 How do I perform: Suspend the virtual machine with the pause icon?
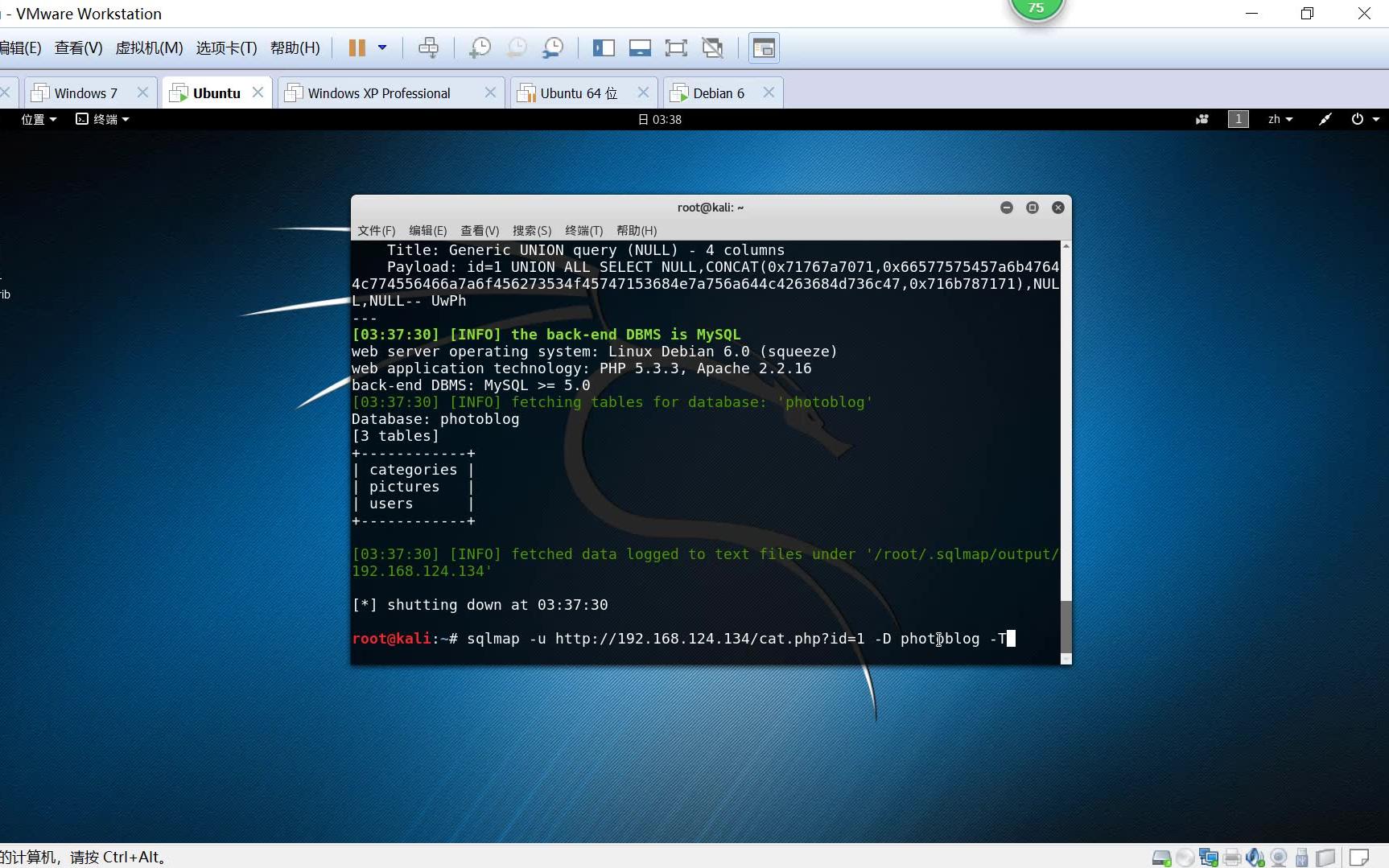pyautogui.click(x=357, y=47)
